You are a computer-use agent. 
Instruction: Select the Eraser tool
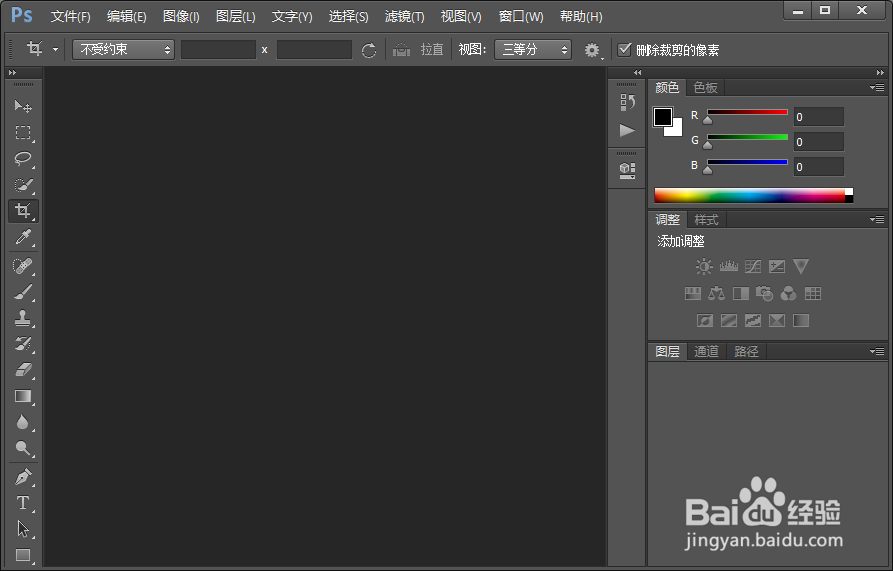coord(23,370)
